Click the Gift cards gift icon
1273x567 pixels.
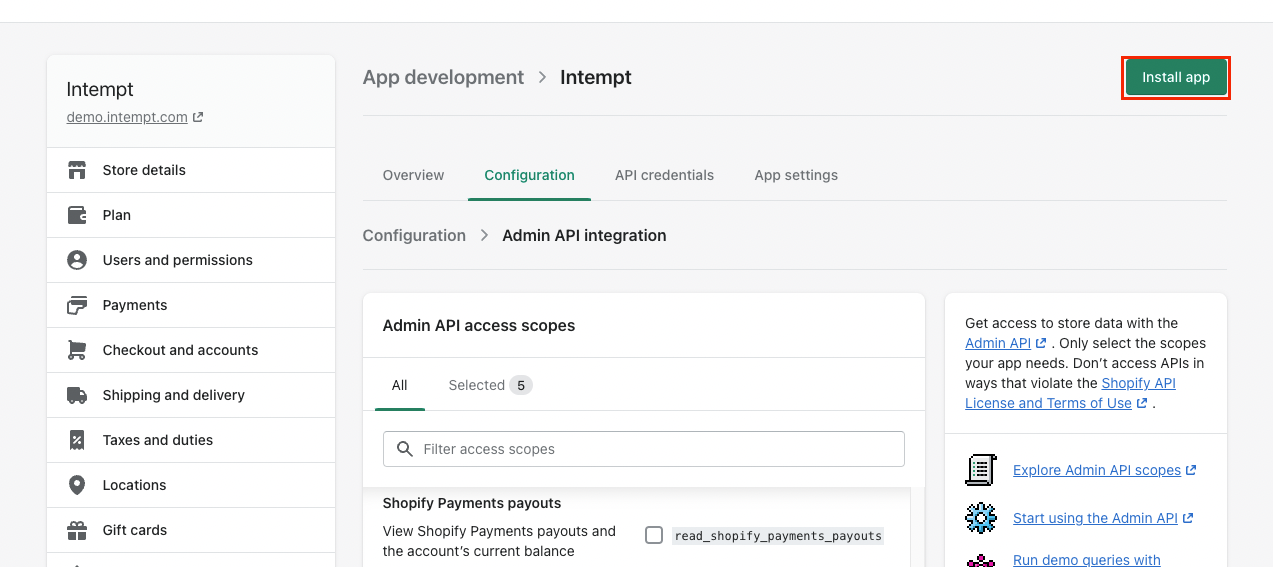(x=77, y=530)
